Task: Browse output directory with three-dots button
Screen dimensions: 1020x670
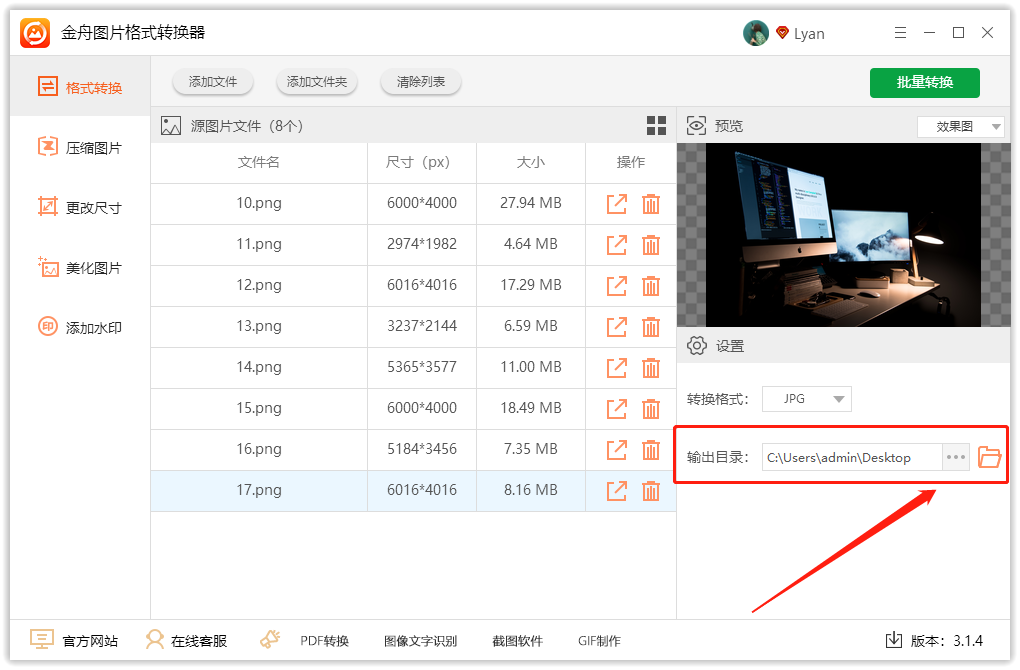Action: pos(956,457)
